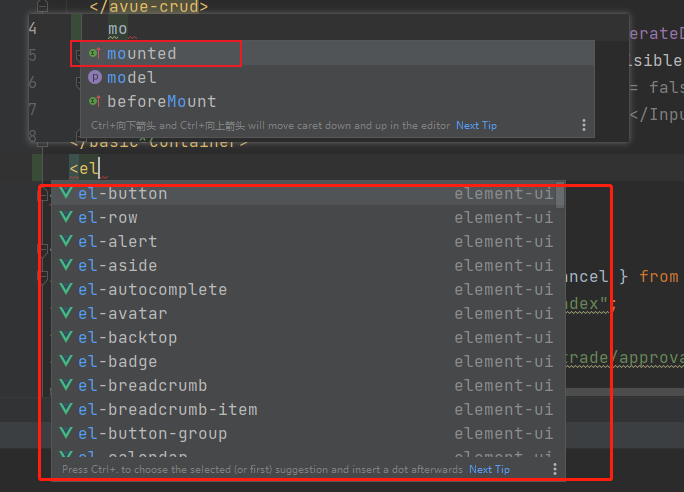Click the Vue icon beside el-breadcrumb-item
Image resolution: width=684 pixels, height=492 pixels.
(66, 409)
